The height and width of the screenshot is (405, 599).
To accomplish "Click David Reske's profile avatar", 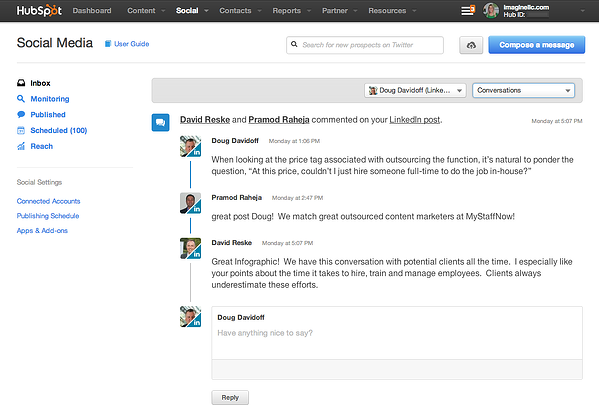I will click(x=190, y=248).
